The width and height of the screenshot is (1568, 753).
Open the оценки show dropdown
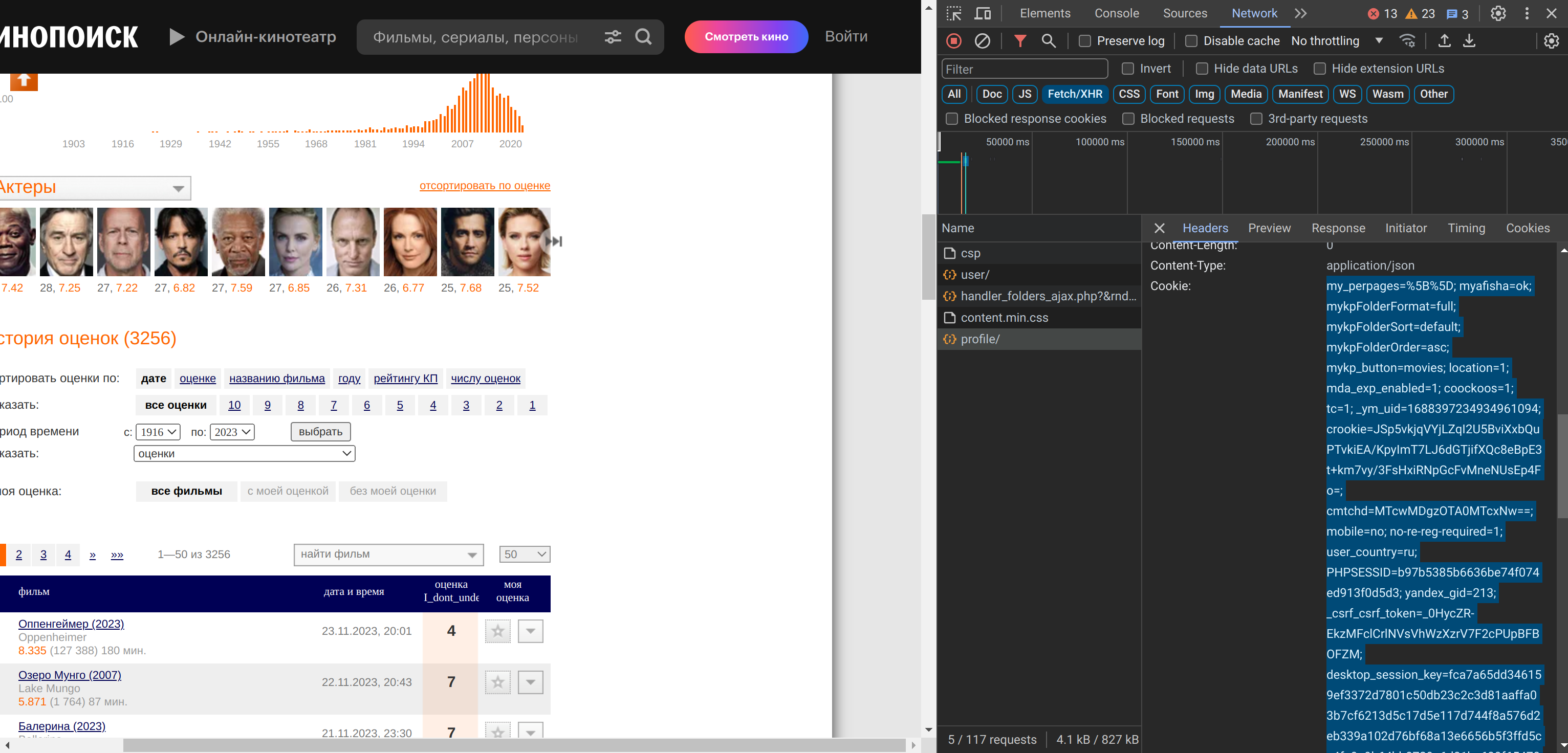[x=244, y=453]
